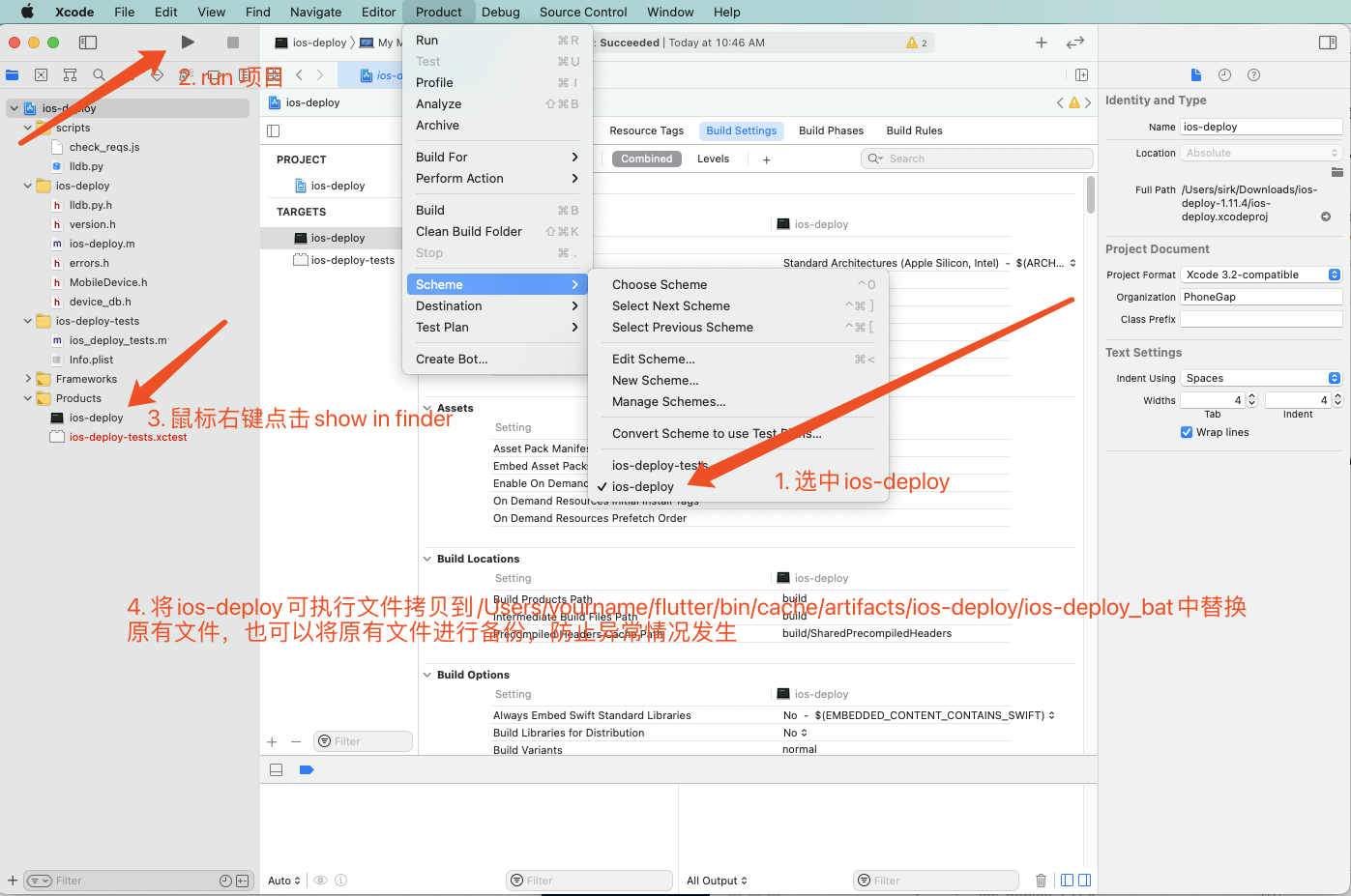The height and width of the screenshot is (896, 1351).
Task: Click the reveal Full Path arrow icon
Action: (1326, 217)
